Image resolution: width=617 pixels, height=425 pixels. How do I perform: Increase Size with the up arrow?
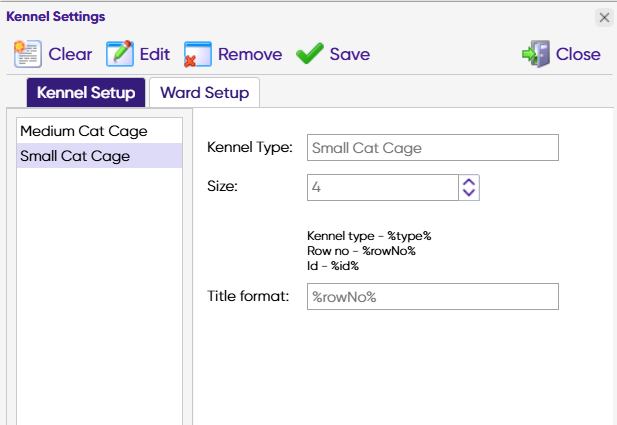(x=469, y=182)
